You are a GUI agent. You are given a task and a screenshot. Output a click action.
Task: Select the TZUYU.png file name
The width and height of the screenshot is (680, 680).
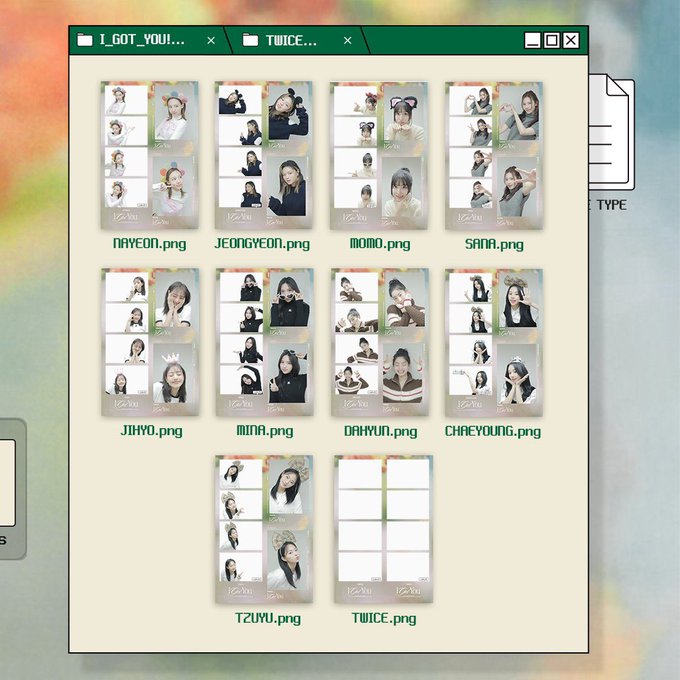tap(268, 618)
